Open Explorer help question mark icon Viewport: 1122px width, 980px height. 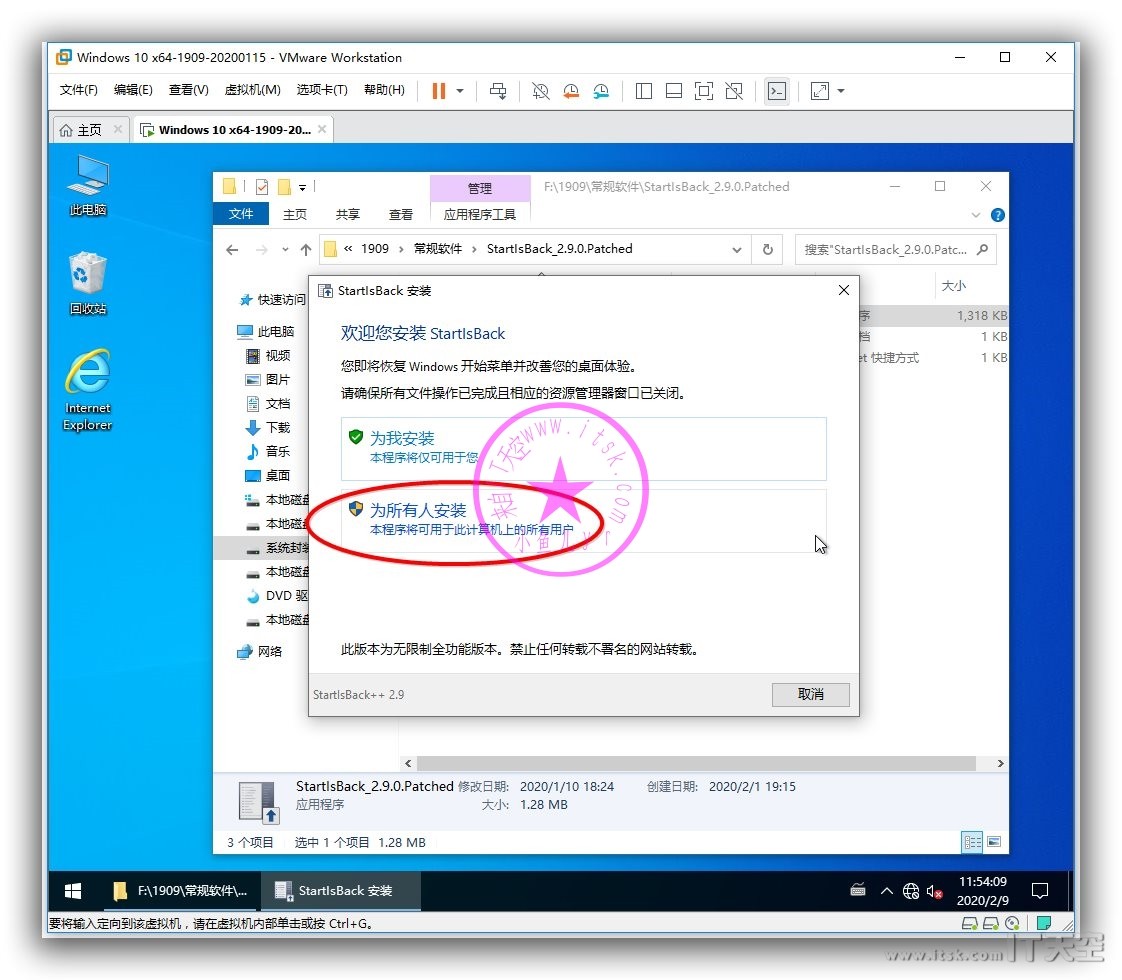997,215
